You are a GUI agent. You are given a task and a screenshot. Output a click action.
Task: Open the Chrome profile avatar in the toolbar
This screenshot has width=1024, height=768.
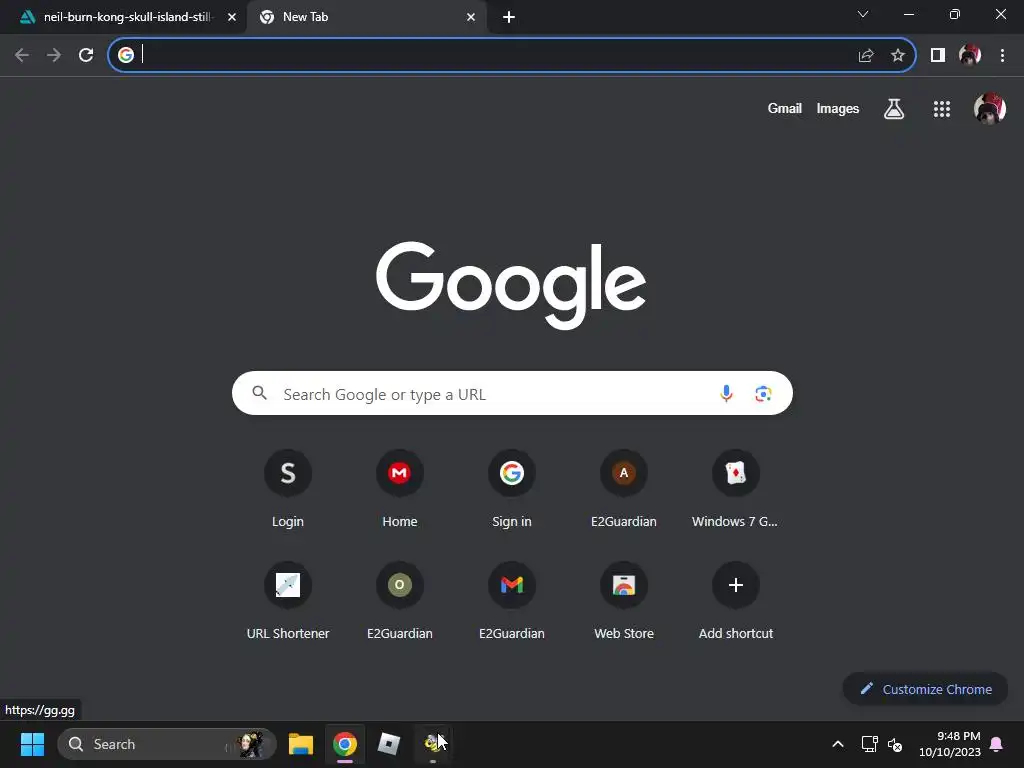[x=970, y=56]
